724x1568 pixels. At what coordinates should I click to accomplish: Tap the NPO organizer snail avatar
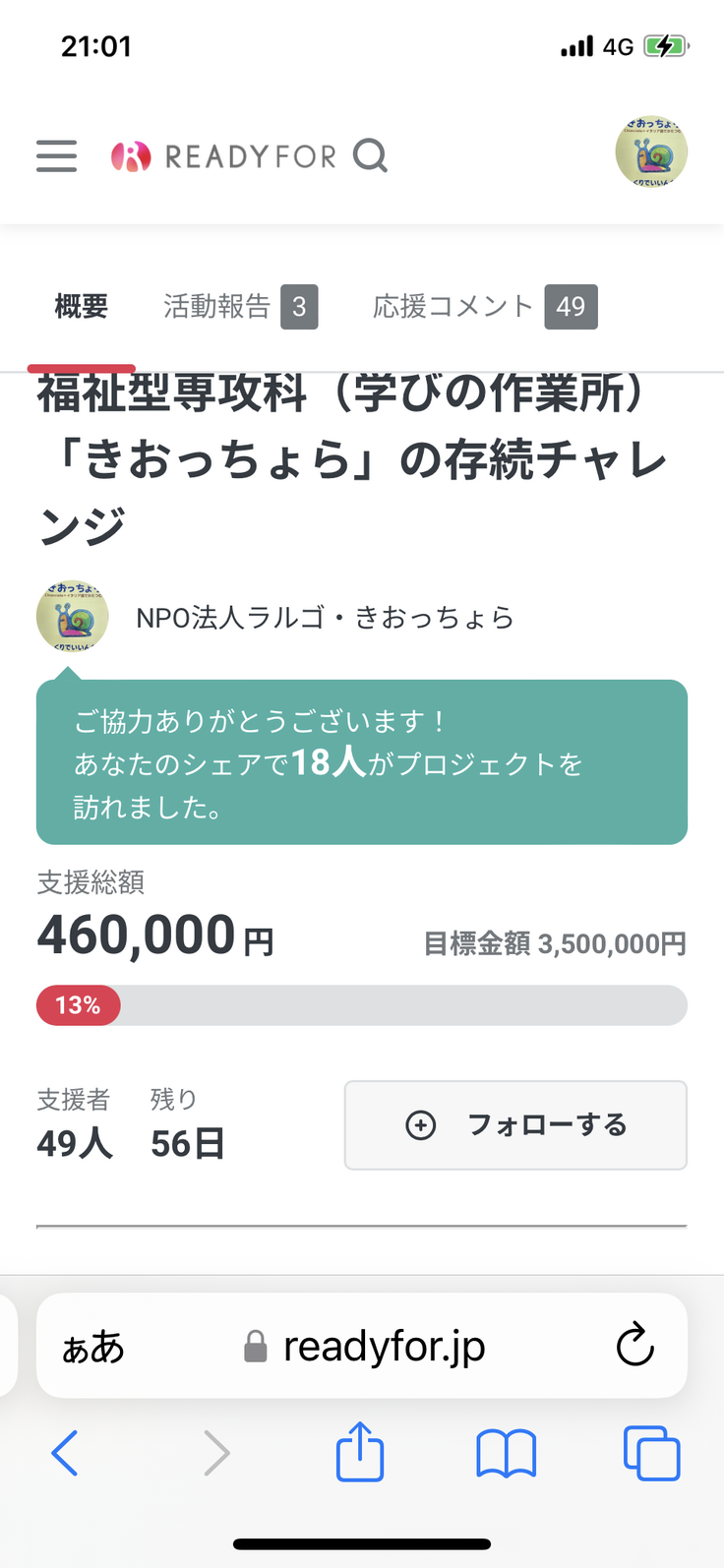(72, 617)
